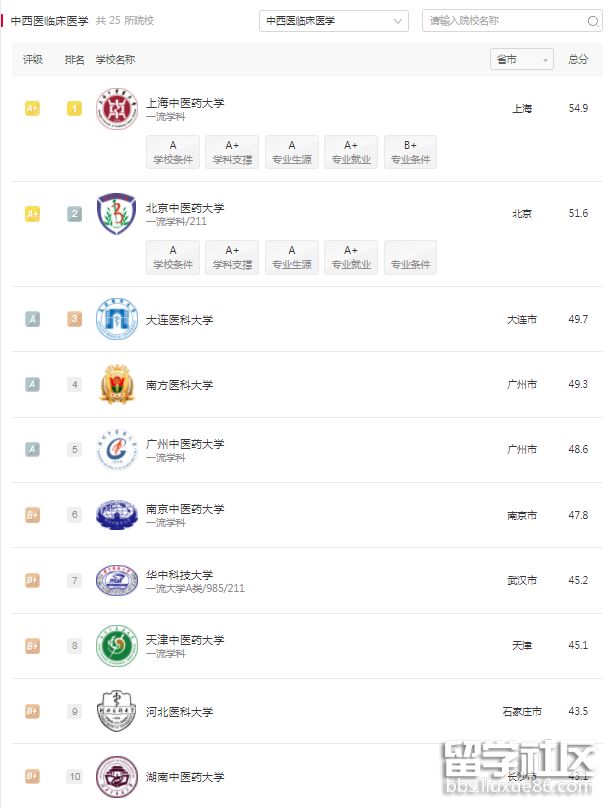The image size is (609, 808).
Task: Click the 学校条件 A+ tag under 上海中医药大学
Action: [x=172, y=152]
